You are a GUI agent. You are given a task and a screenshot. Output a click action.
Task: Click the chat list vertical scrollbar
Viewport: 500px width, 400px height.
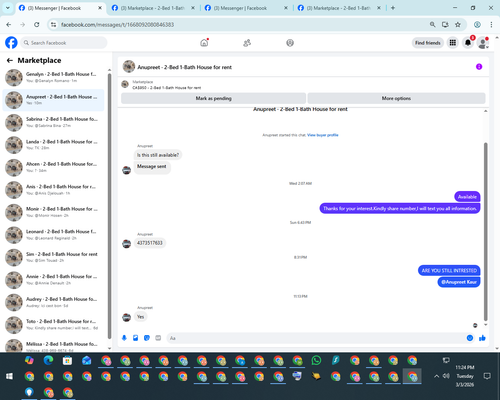point(109,207)
